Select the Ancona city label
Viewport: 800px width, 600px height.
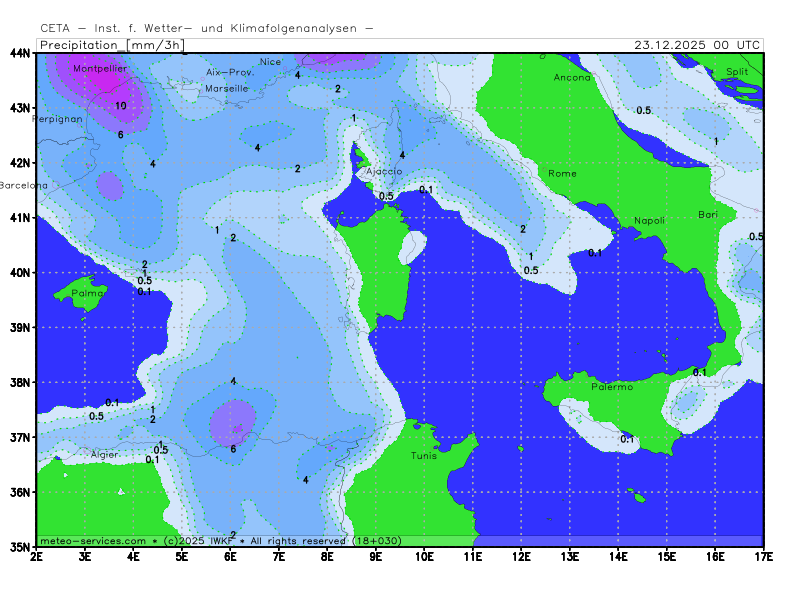tap(572, 77)
